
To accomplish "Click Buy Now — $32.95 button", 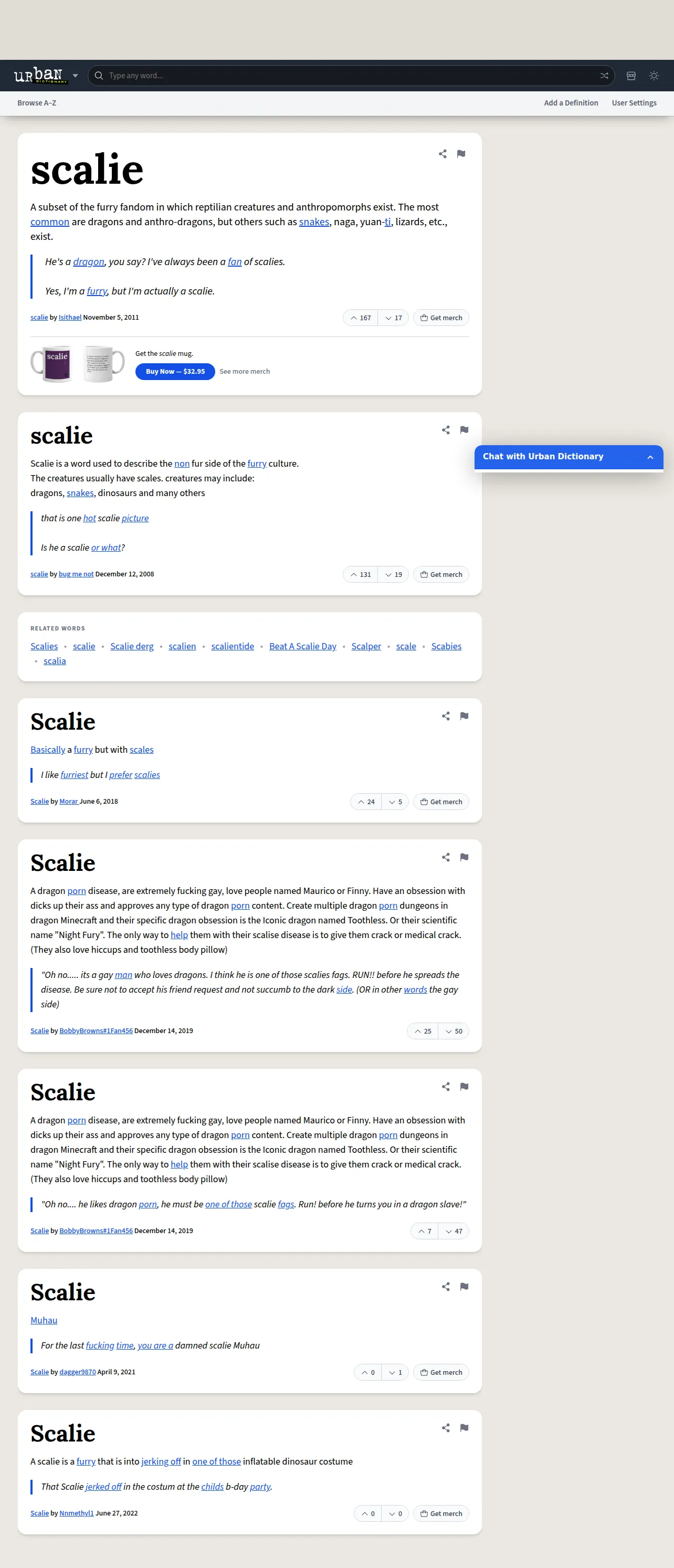I will pos(175,372).
